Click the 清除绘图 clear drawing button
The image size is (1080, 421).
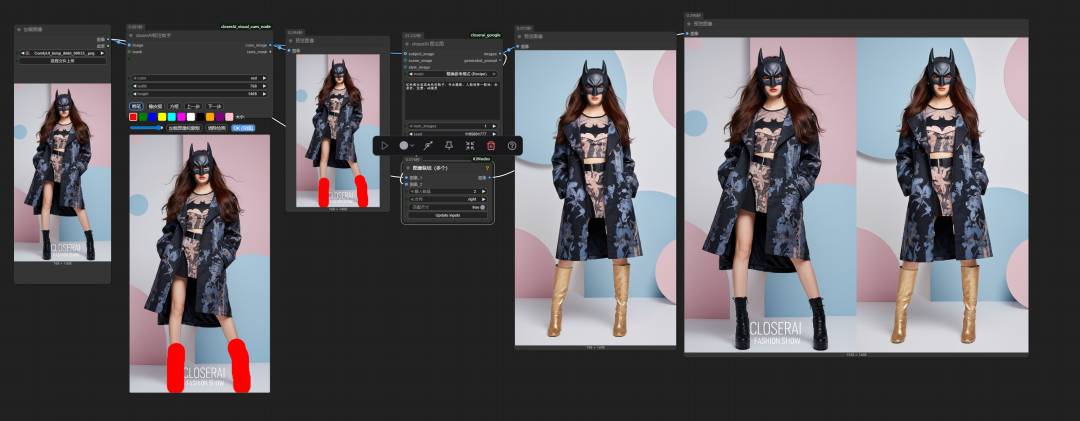[x=216, y=127]
